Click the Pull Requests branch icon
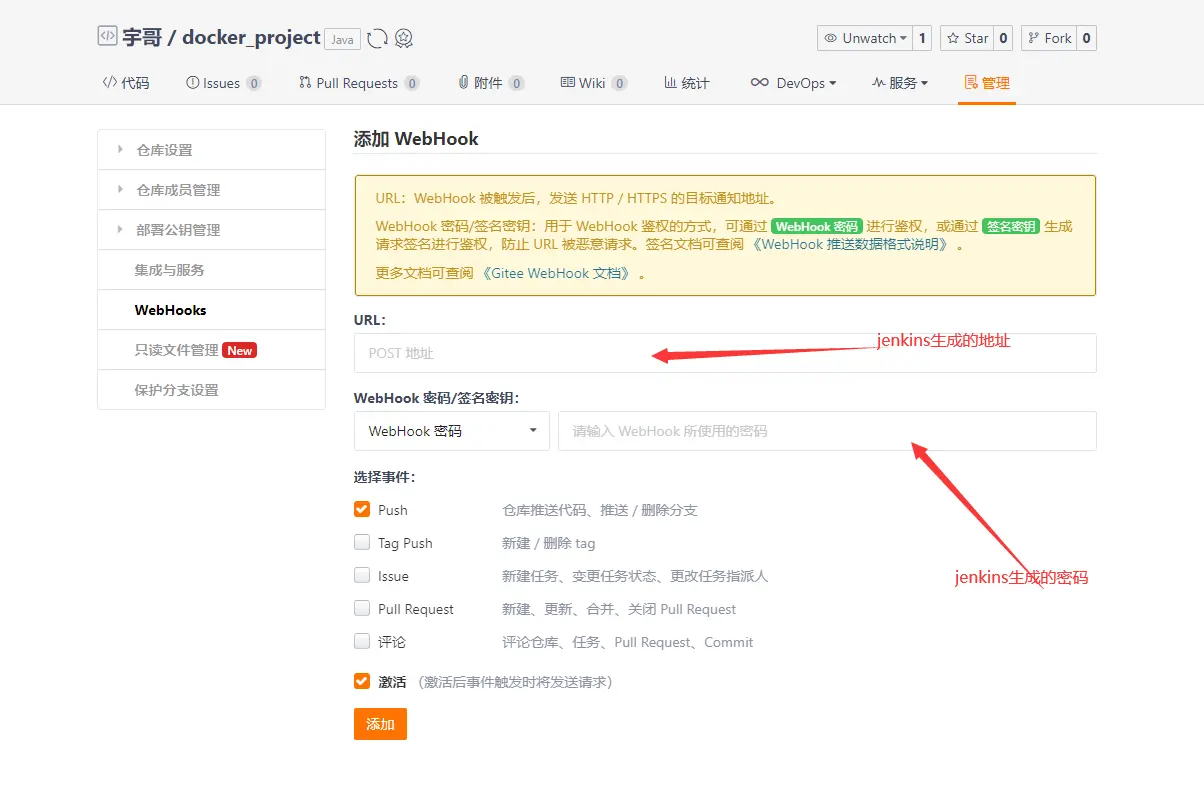1204x810 pixels. pos(305,83)
